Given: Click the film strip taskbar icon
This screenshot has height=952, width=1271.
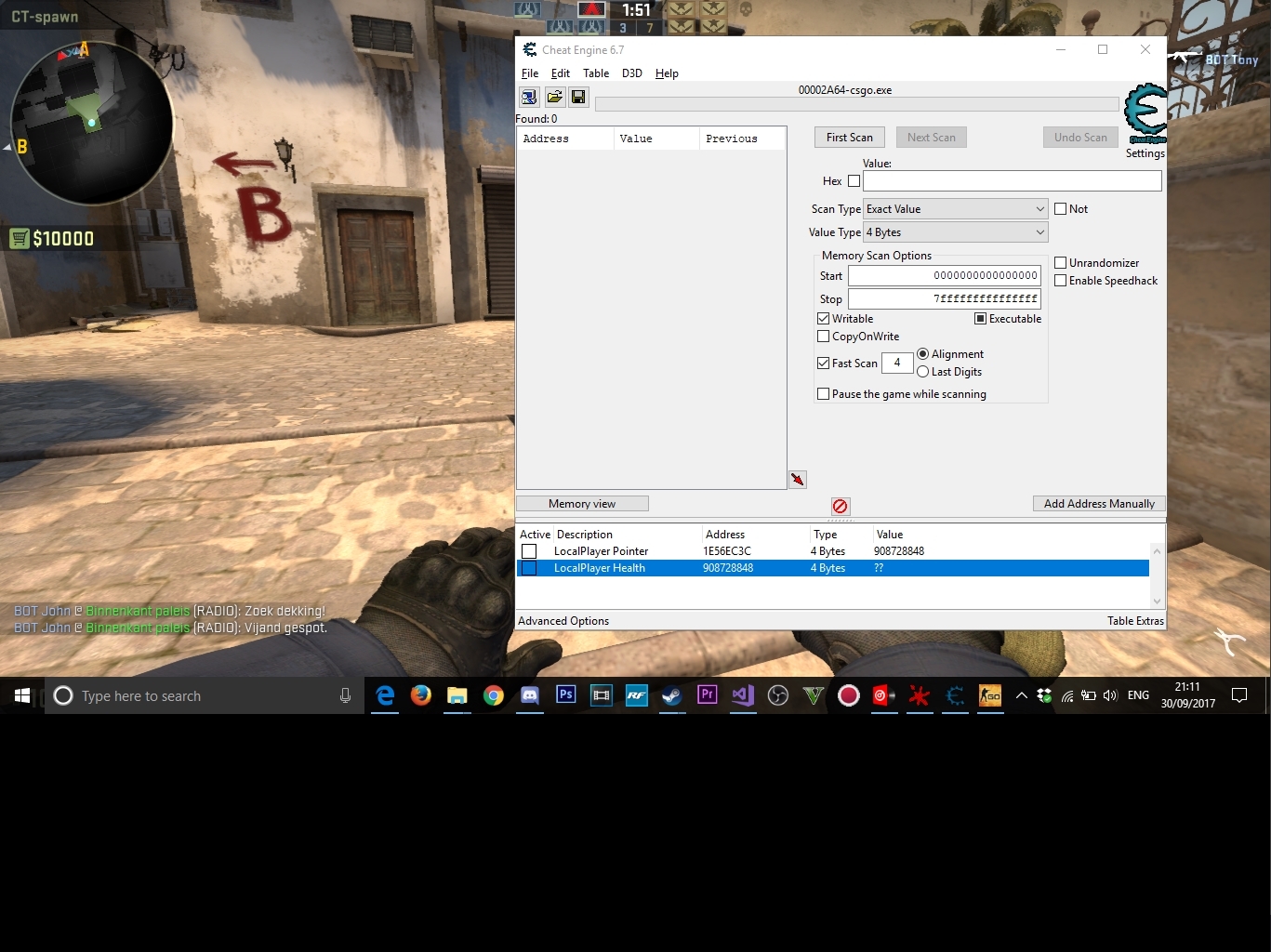Looking at the screenshot, I should pyautogui.click(x=602, y=695).
